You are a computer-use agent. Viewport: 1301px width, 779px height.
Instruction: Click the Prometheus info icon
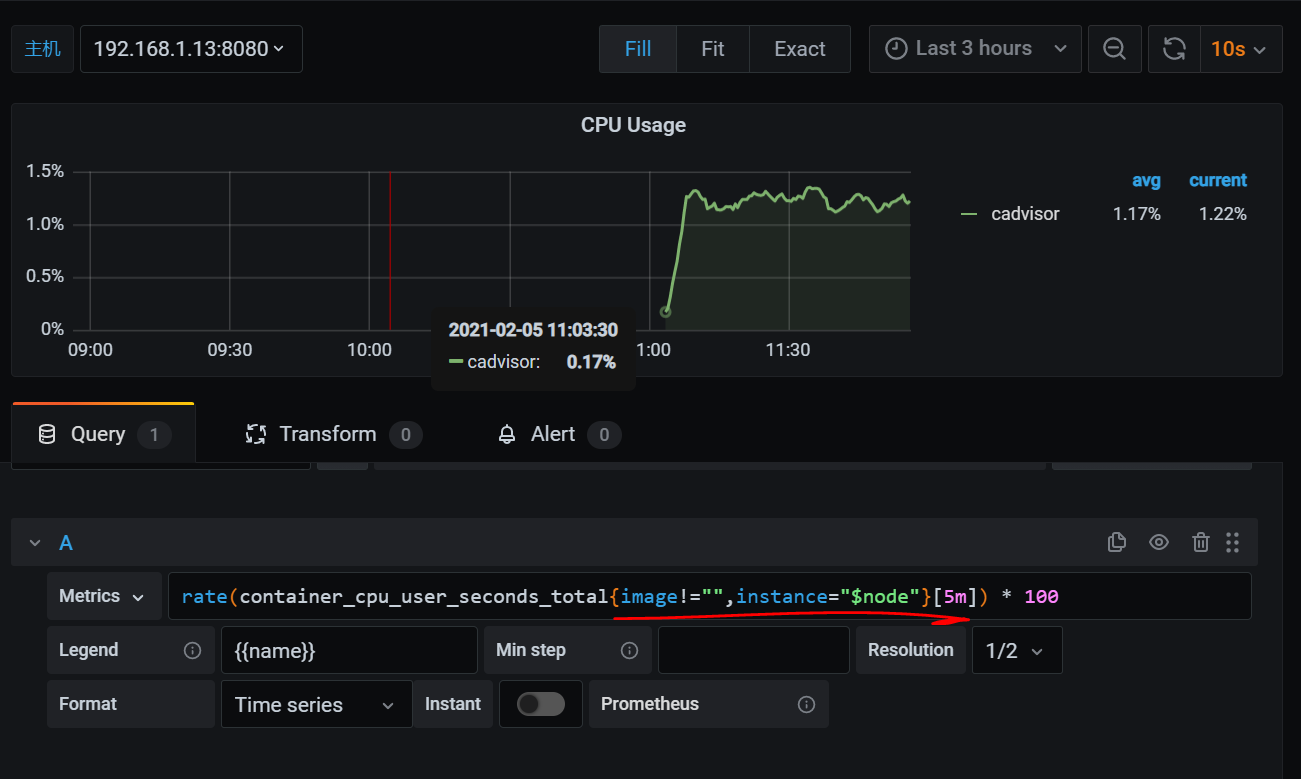pos(806,704)
